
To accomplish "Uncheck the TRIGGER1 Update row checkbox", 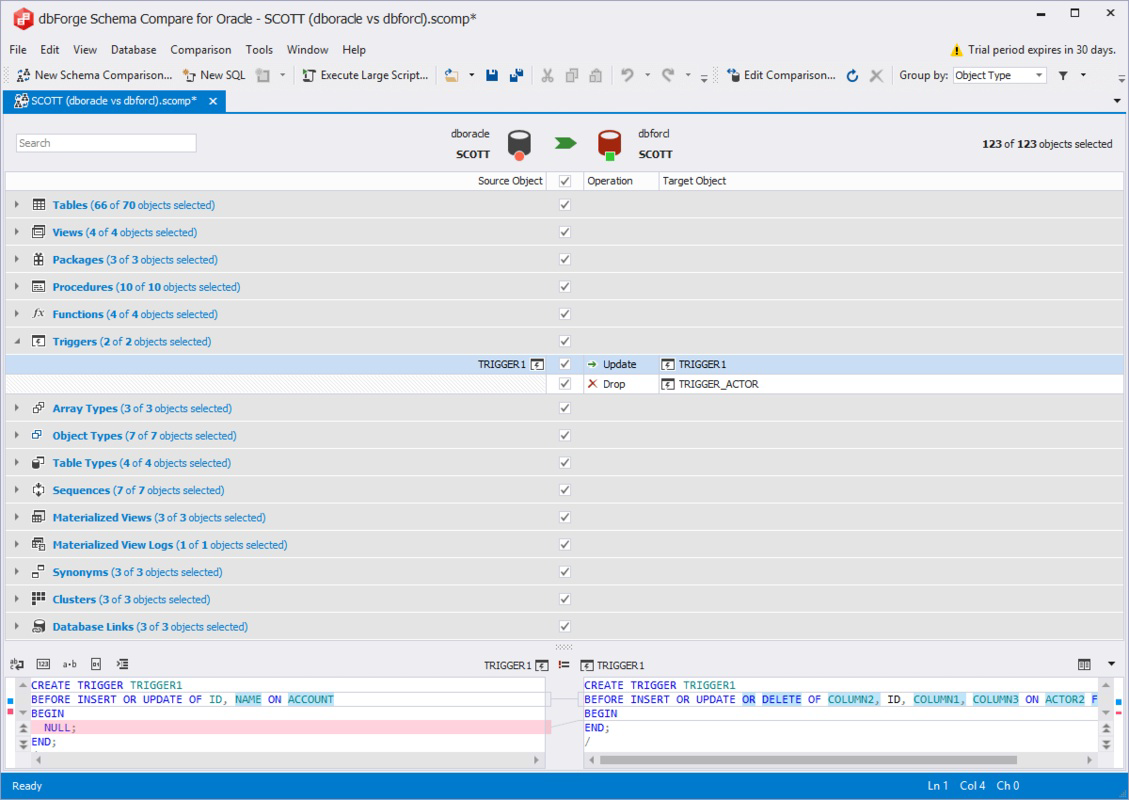I will tap(564, 364).
